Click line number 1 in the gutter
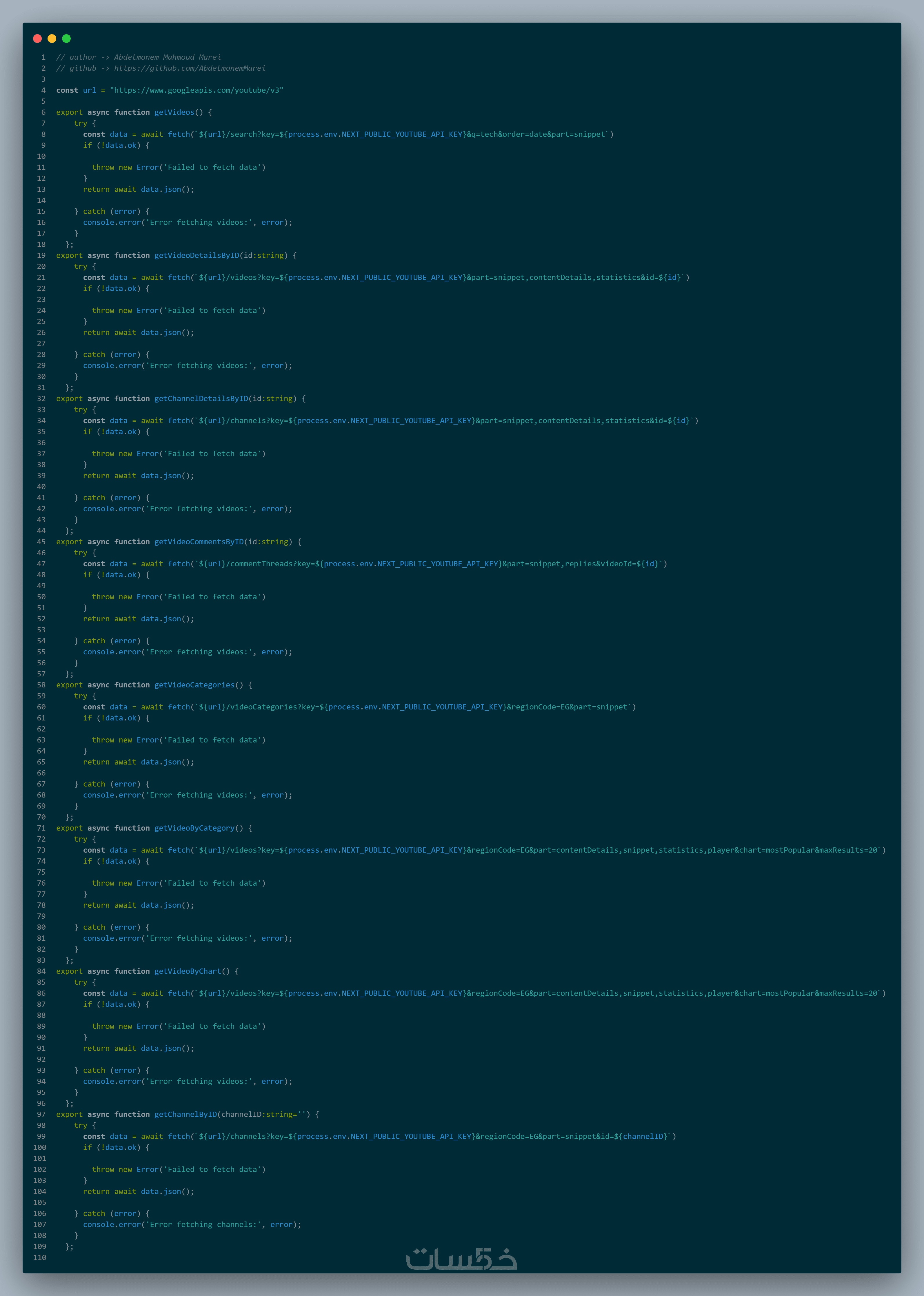 tap(43, 57)
